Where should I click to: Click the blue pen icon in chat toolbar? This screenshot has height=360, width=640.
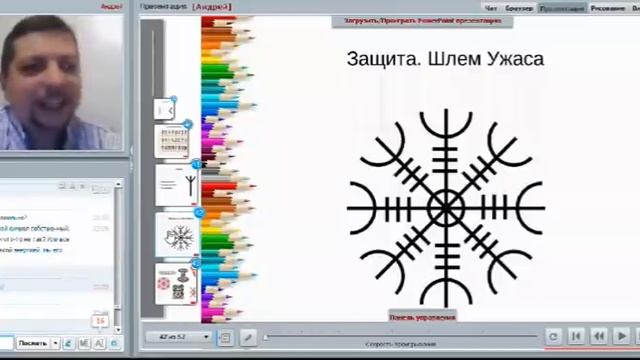tap(68, 343)
